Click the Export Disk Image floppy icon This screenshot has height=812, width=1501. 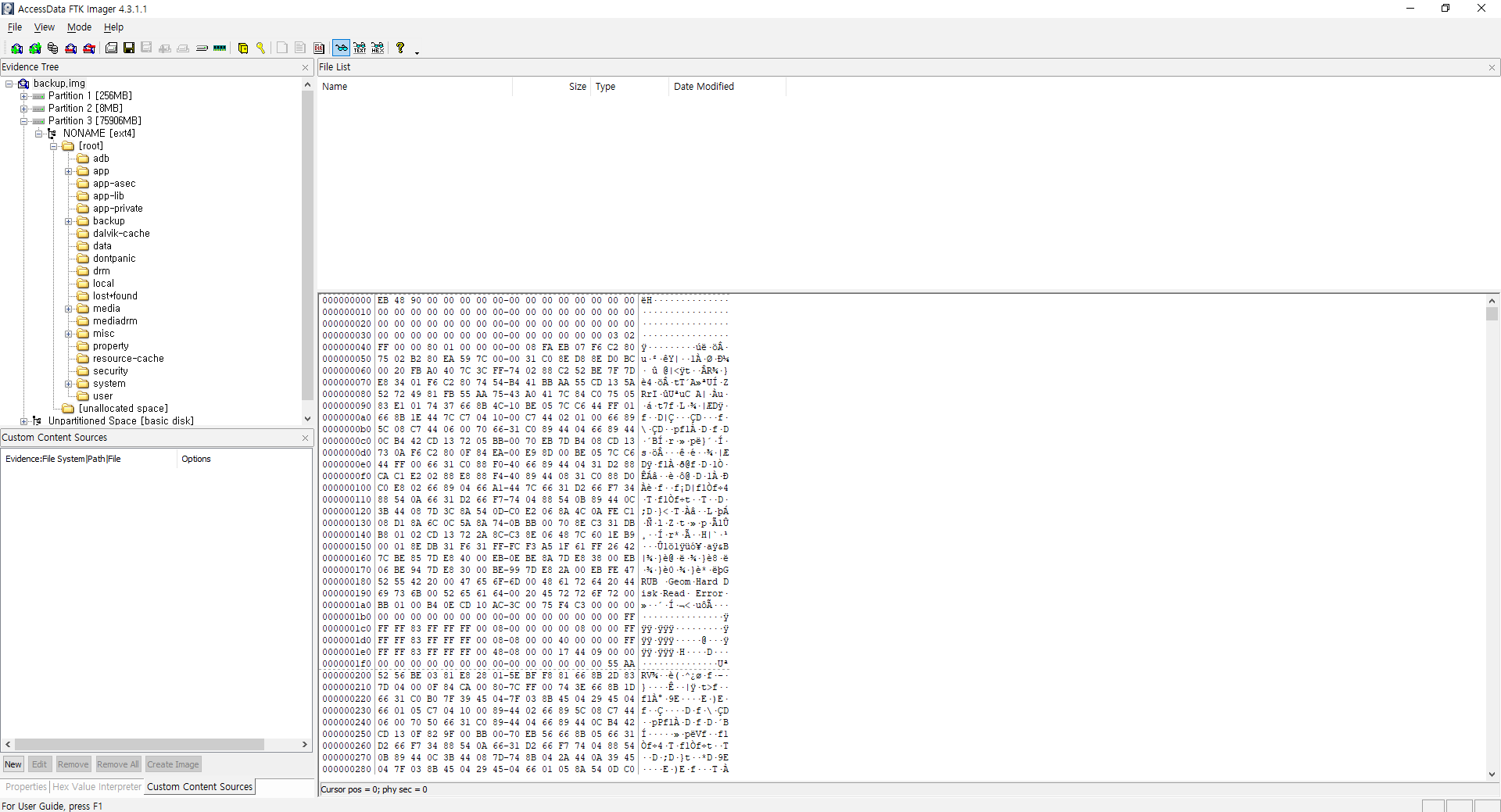129,48
